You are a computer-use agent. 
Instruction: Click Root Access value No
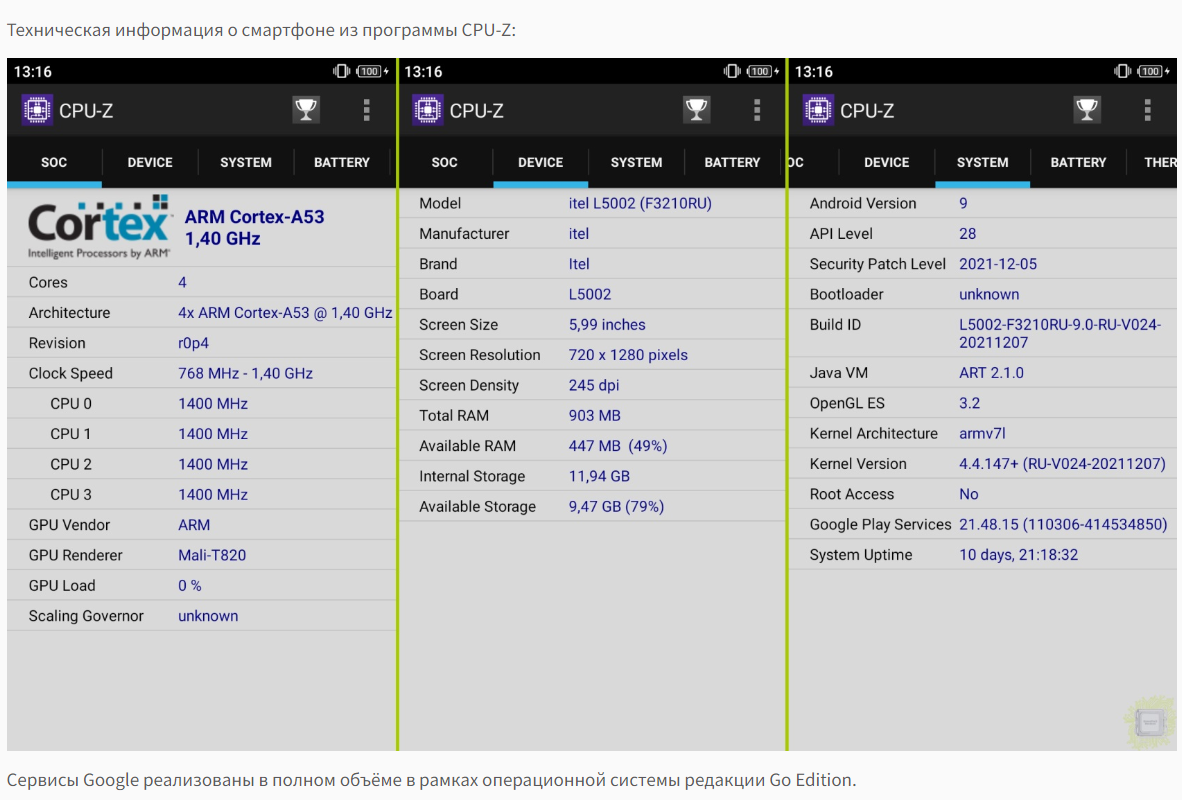pos(968,495)
